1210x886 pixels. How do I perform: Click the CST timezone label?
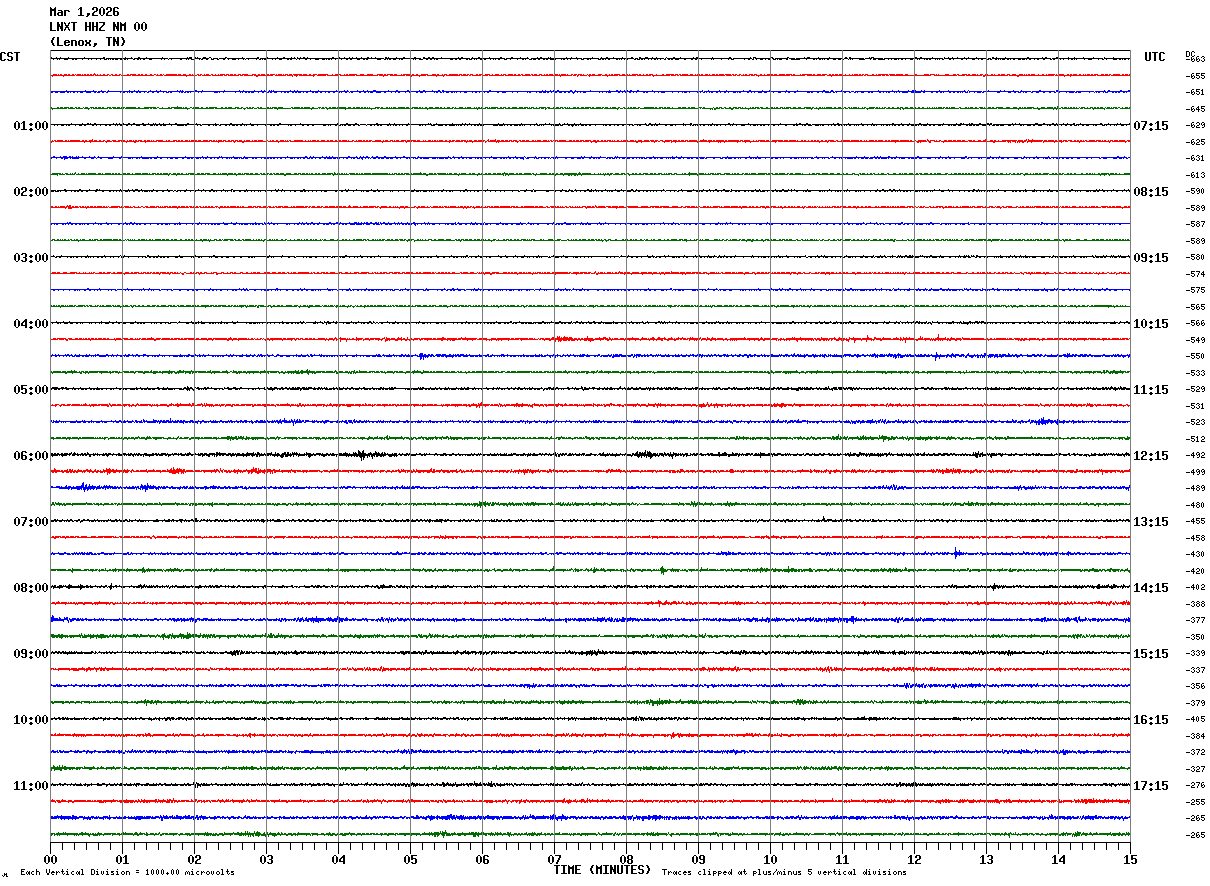(x=10, y=57)
